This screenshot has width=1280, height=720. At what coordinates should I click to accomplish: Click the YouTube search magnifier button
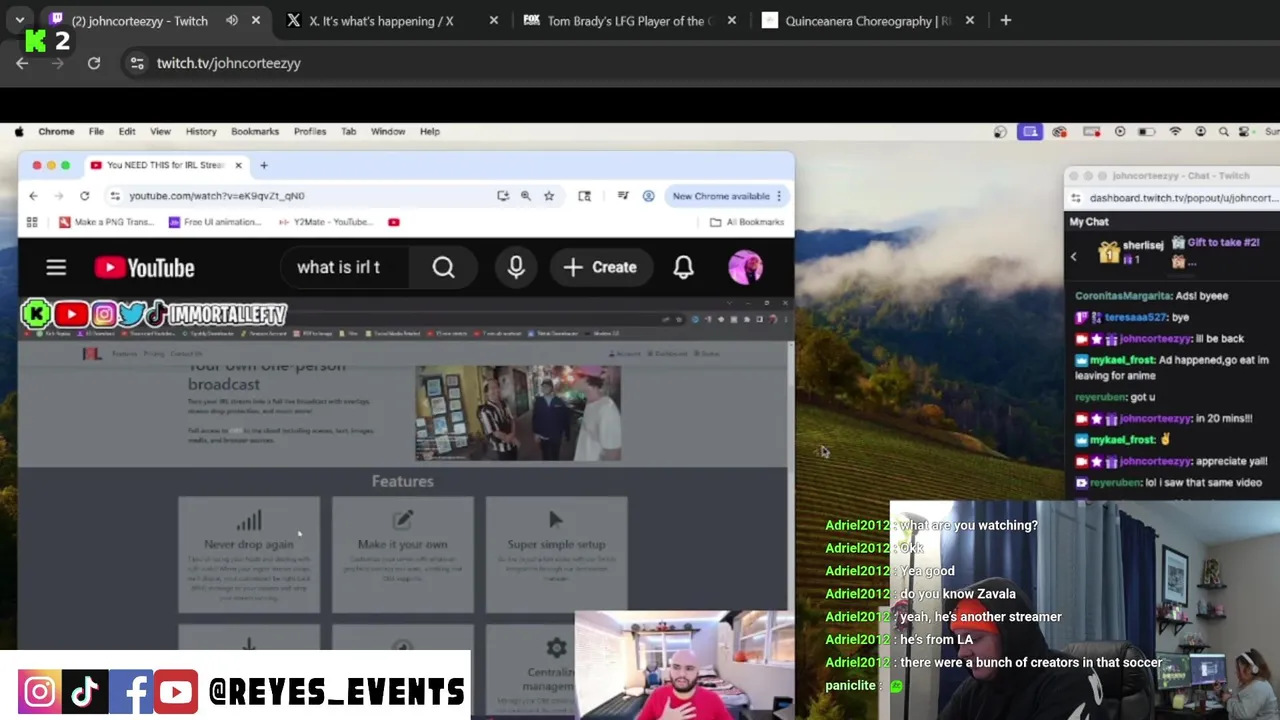(443, 267)
